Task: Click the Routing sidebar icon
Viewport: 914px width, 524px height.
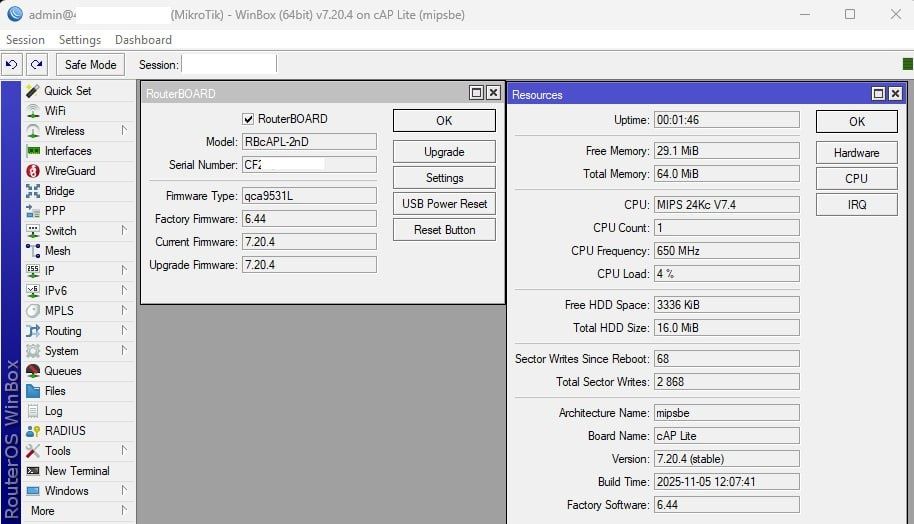Action: coord(33,331)
